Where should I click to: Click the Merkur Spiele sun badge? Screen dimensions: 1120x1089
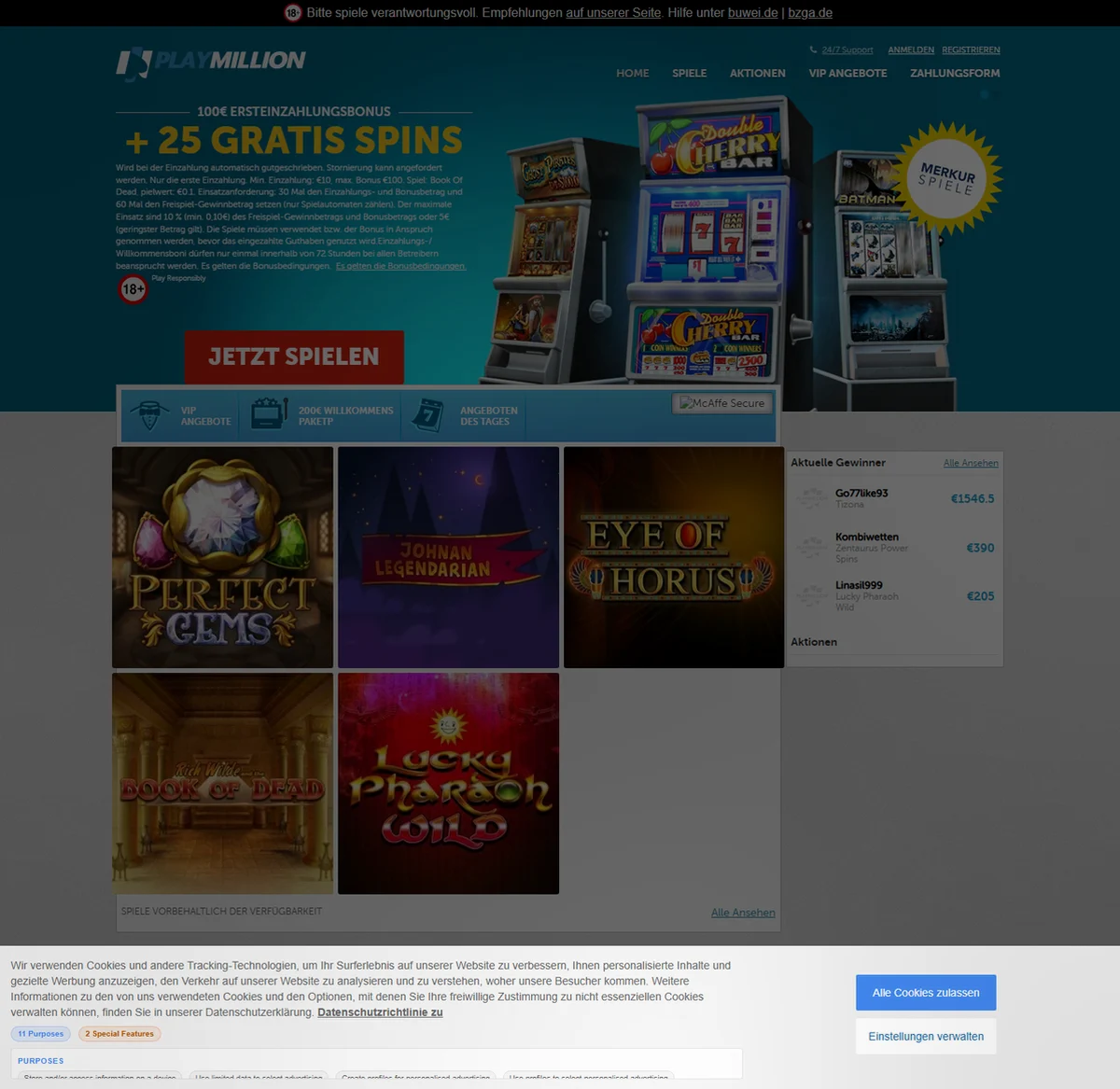946,178
